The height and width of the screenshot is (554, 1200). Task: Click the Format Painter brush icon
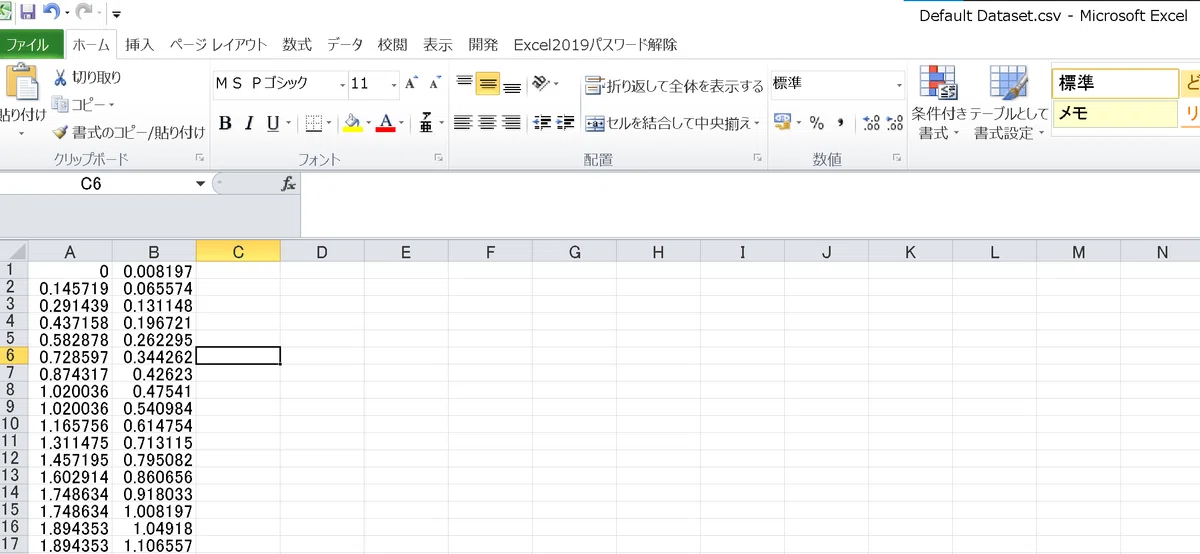pyautogui.click(x=60, y=131)
